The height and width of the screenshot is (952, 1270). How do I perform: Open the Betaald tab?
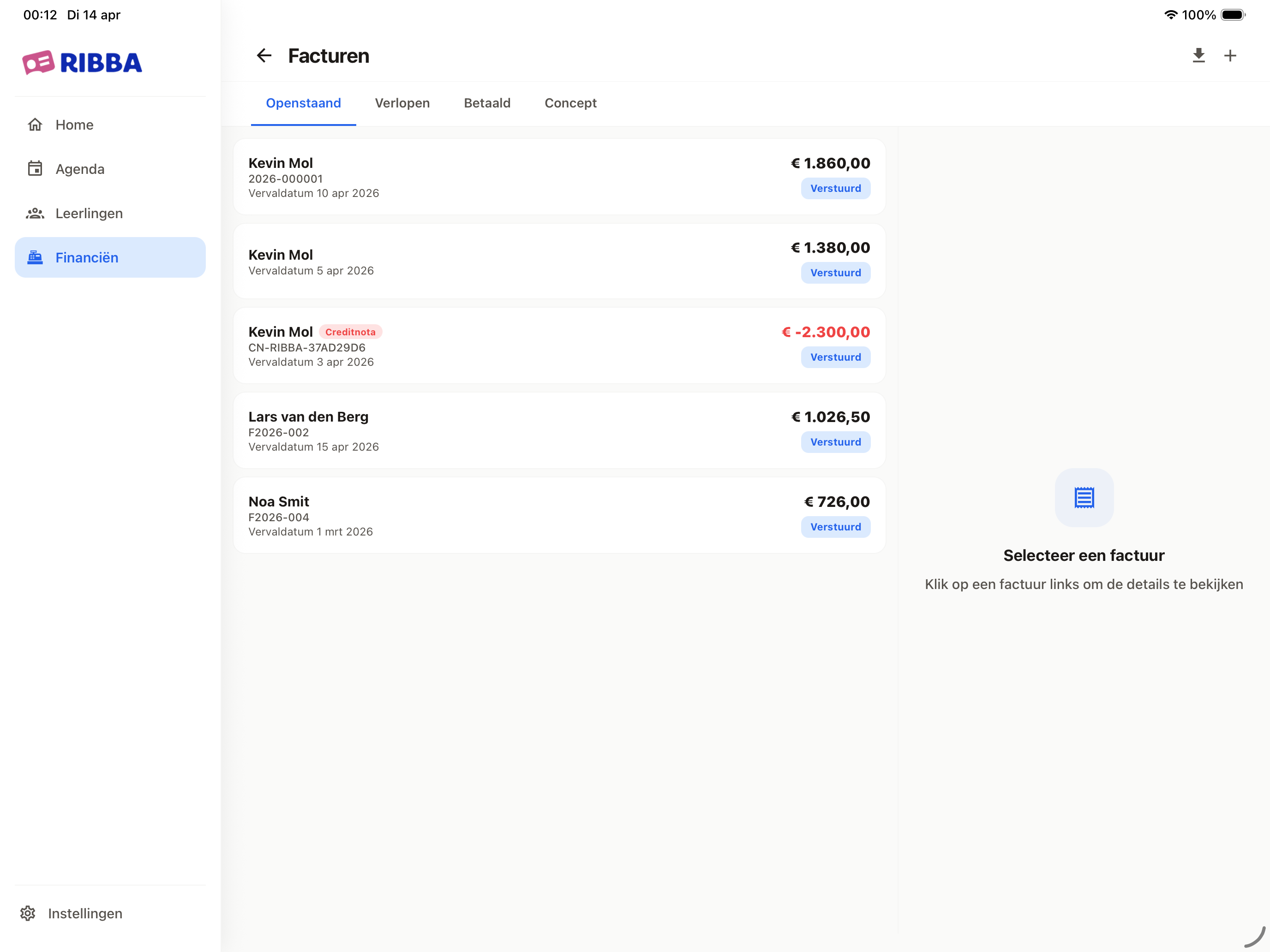(x=487, y=103)
